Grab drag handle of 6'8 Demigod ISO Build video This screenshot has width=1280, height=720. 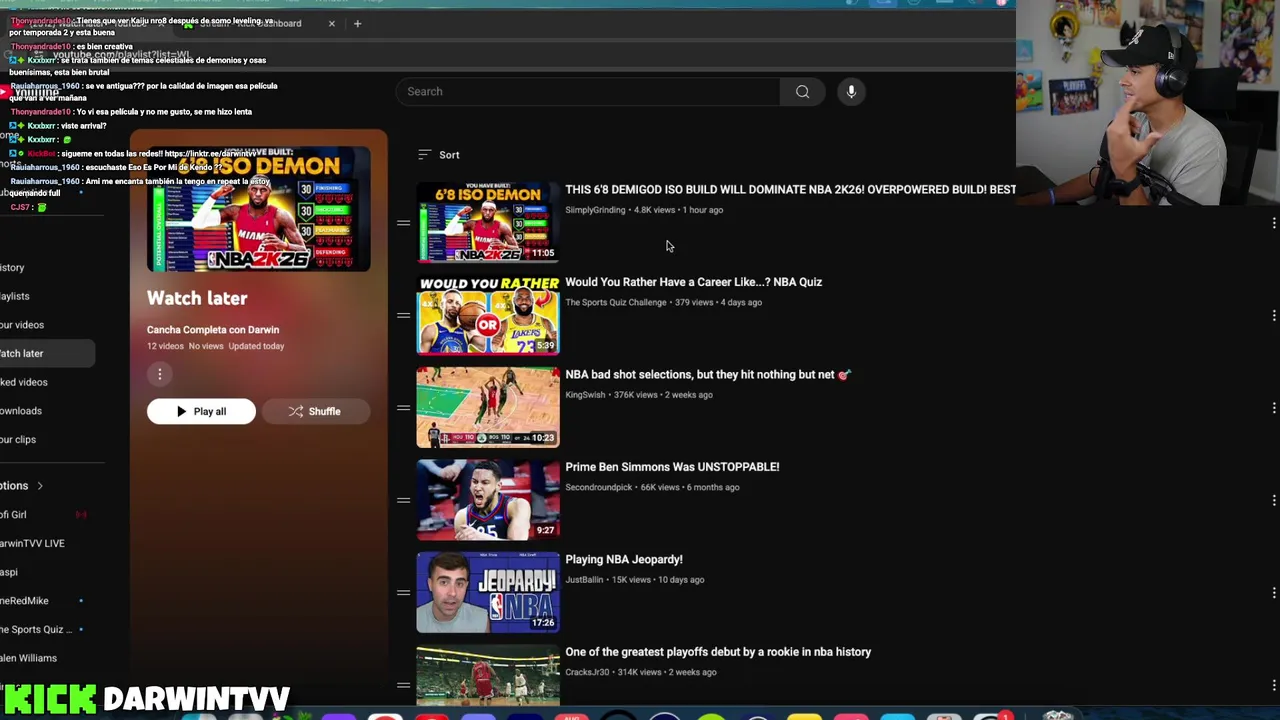coord(403,223)
